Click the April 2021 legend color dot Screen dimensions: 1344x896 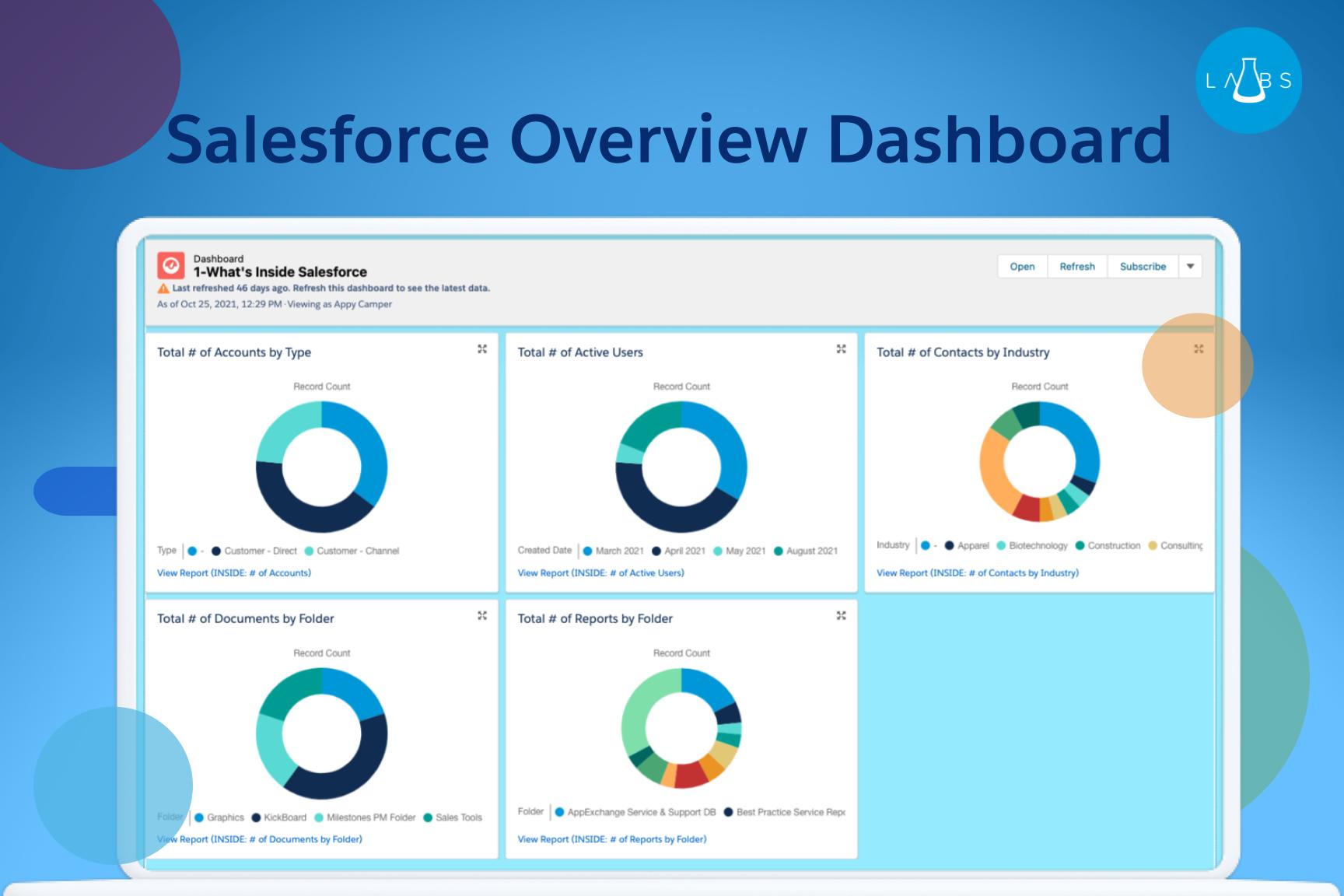click(x=656, y=551)
